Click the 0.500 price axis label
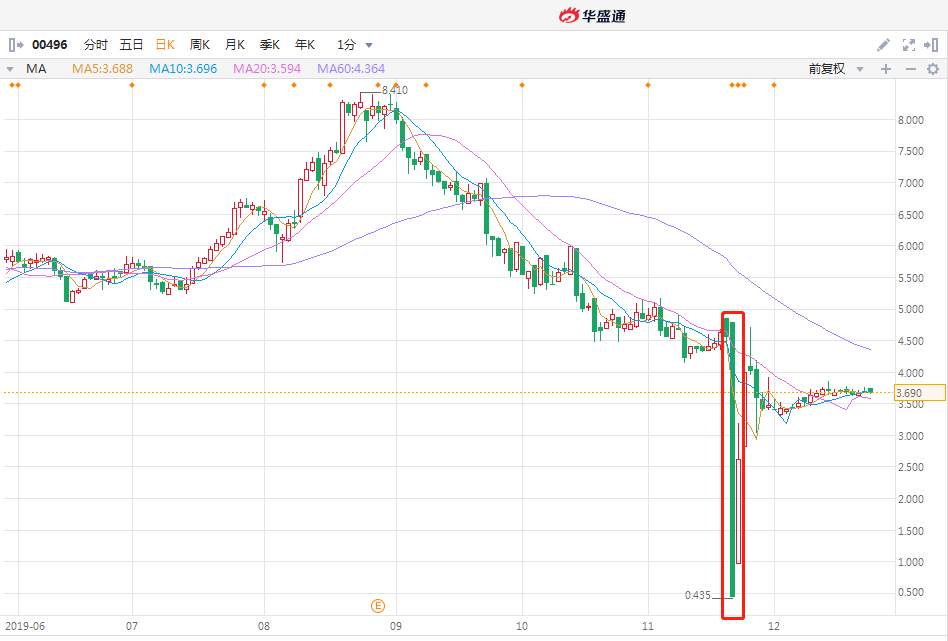948x641 pixels. coord(911,593)
